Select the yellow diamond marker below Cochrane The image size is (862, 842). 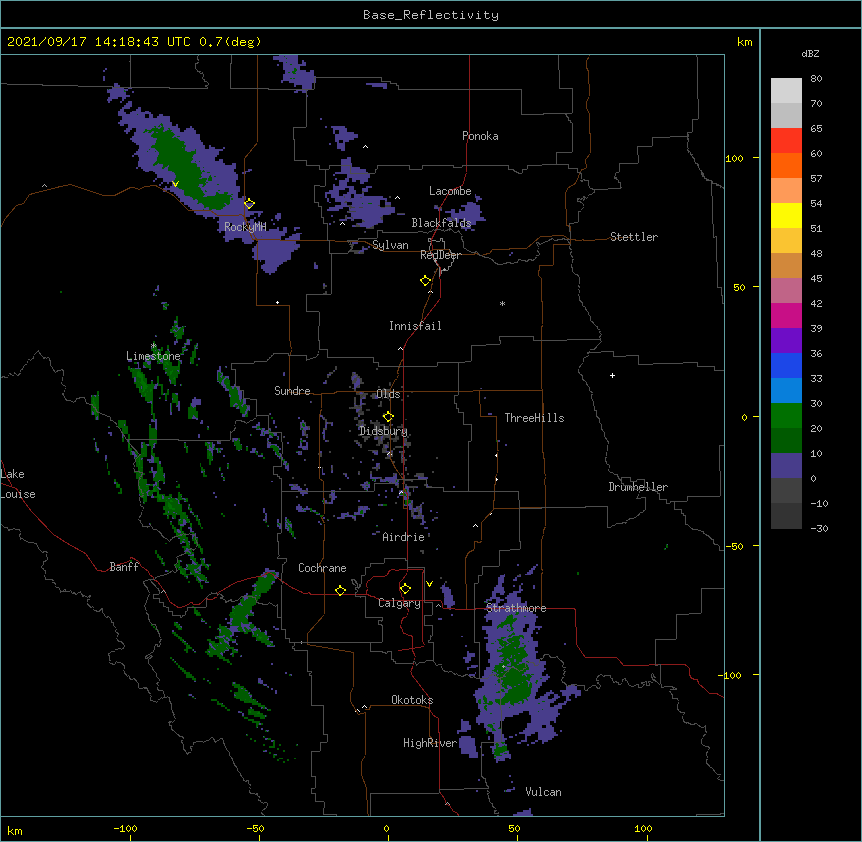340,590
